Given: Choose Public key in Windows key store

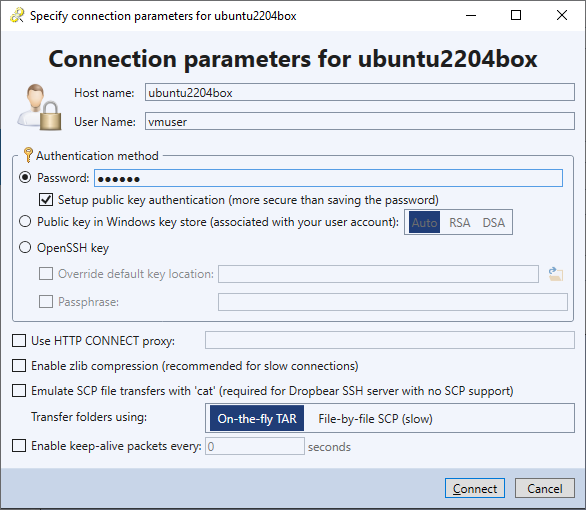Looking at the screenshot, I should tap(25, 222).
